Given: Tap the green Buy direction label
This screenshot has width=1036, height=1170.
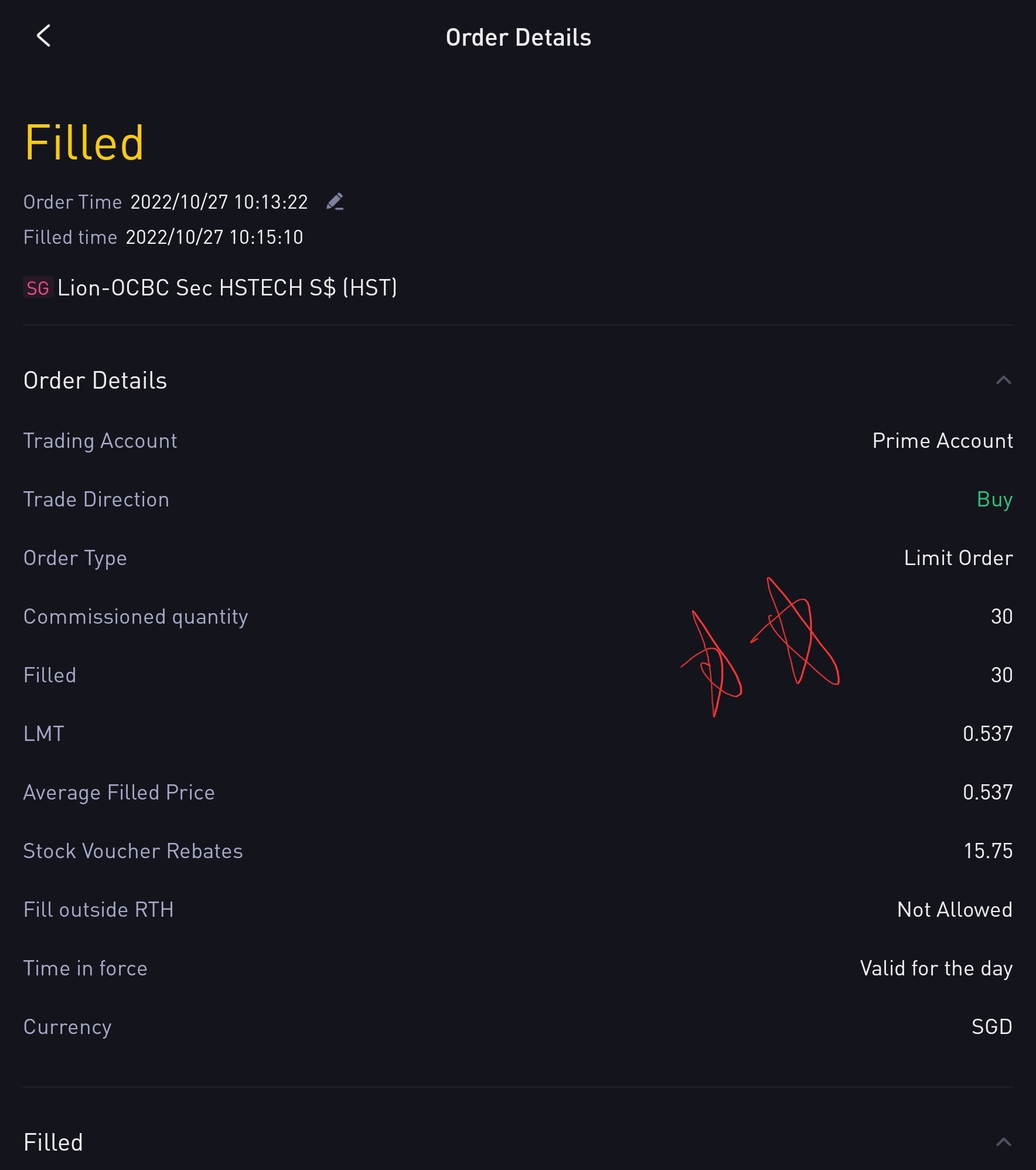Looking at the screenshot, I should (x=994, y=499).
